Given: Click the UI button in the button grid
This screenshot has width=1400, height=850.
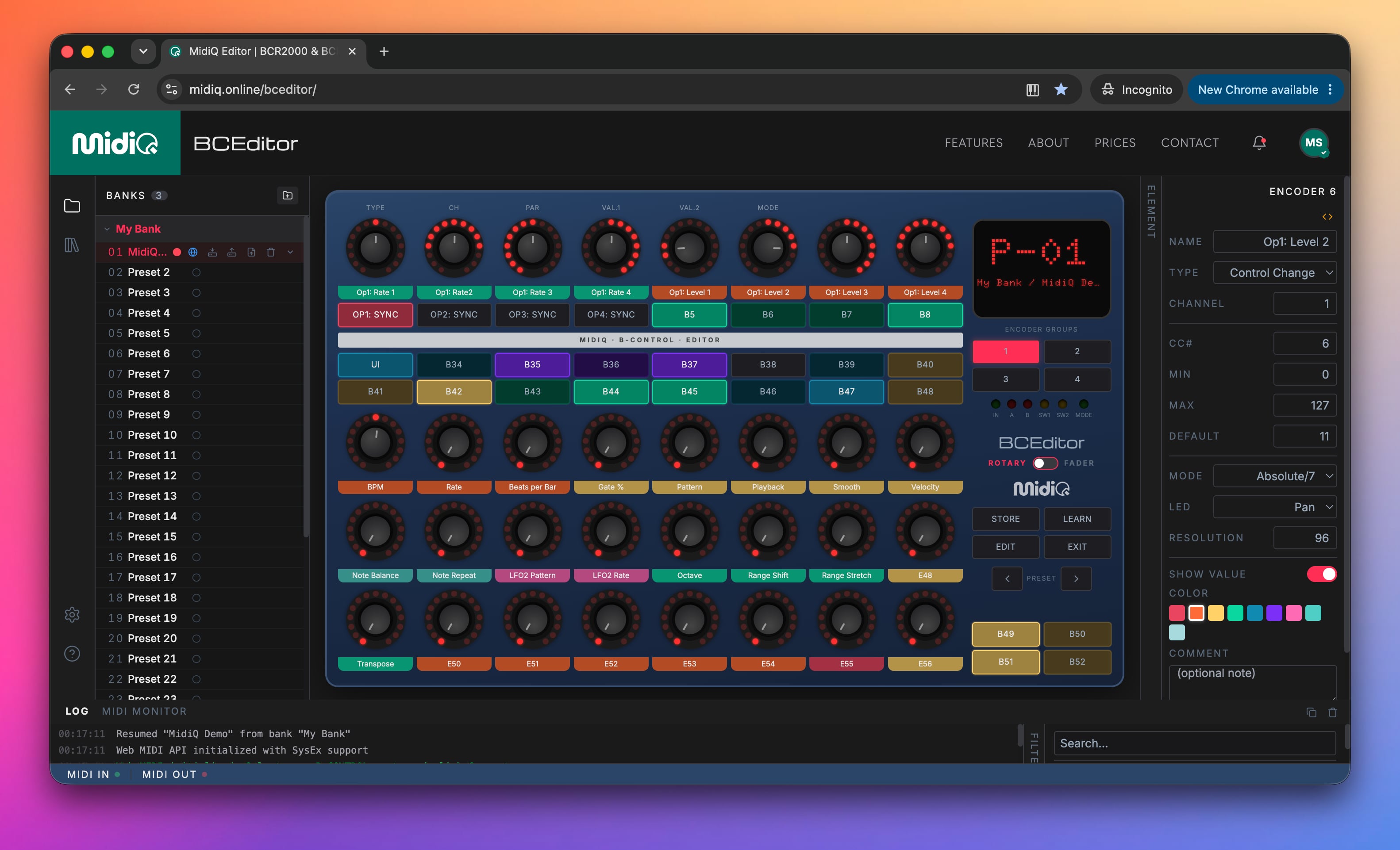Looking at the screenshot, I should (x=375, y=364).
